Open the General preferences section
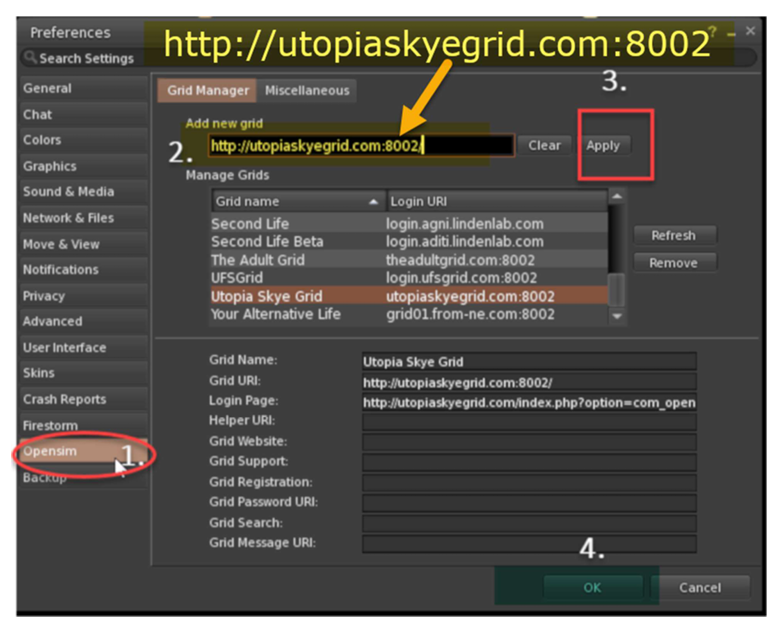Image resolution: width=774 pixels, height=619 pixels. pyautogui.click(x=84, y=88)
